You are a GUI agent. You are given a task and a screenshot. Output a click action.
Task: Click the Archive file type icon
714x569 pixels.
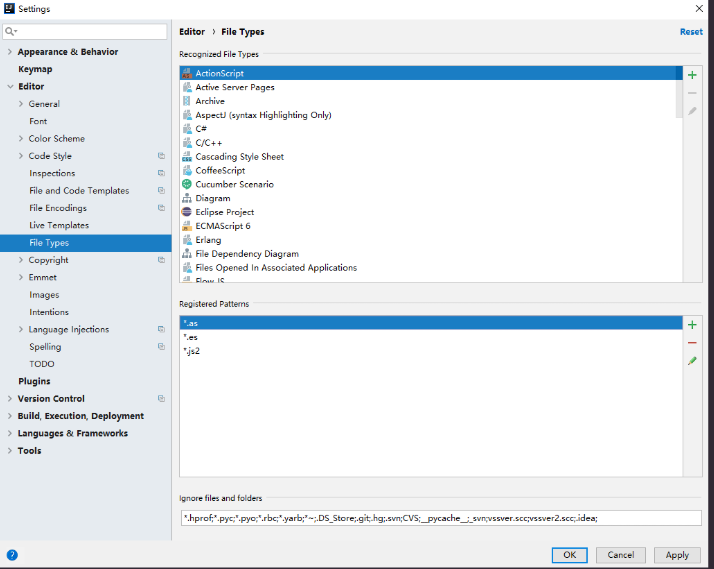(187, 101)
